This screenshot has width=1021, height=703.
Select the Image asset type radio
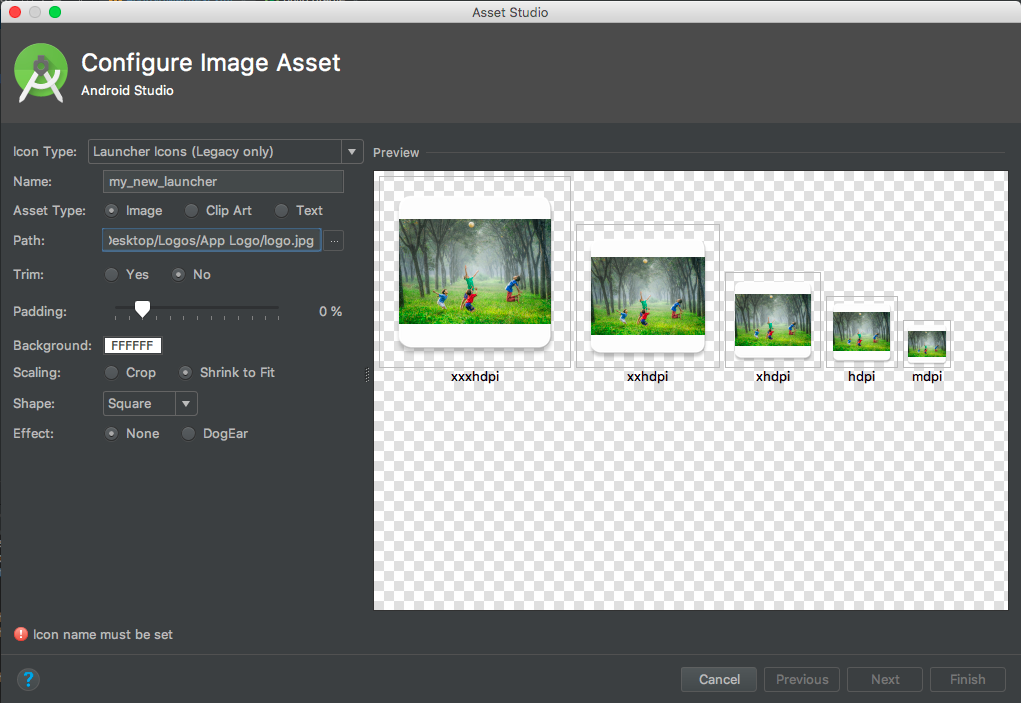(x=110, y=210)
